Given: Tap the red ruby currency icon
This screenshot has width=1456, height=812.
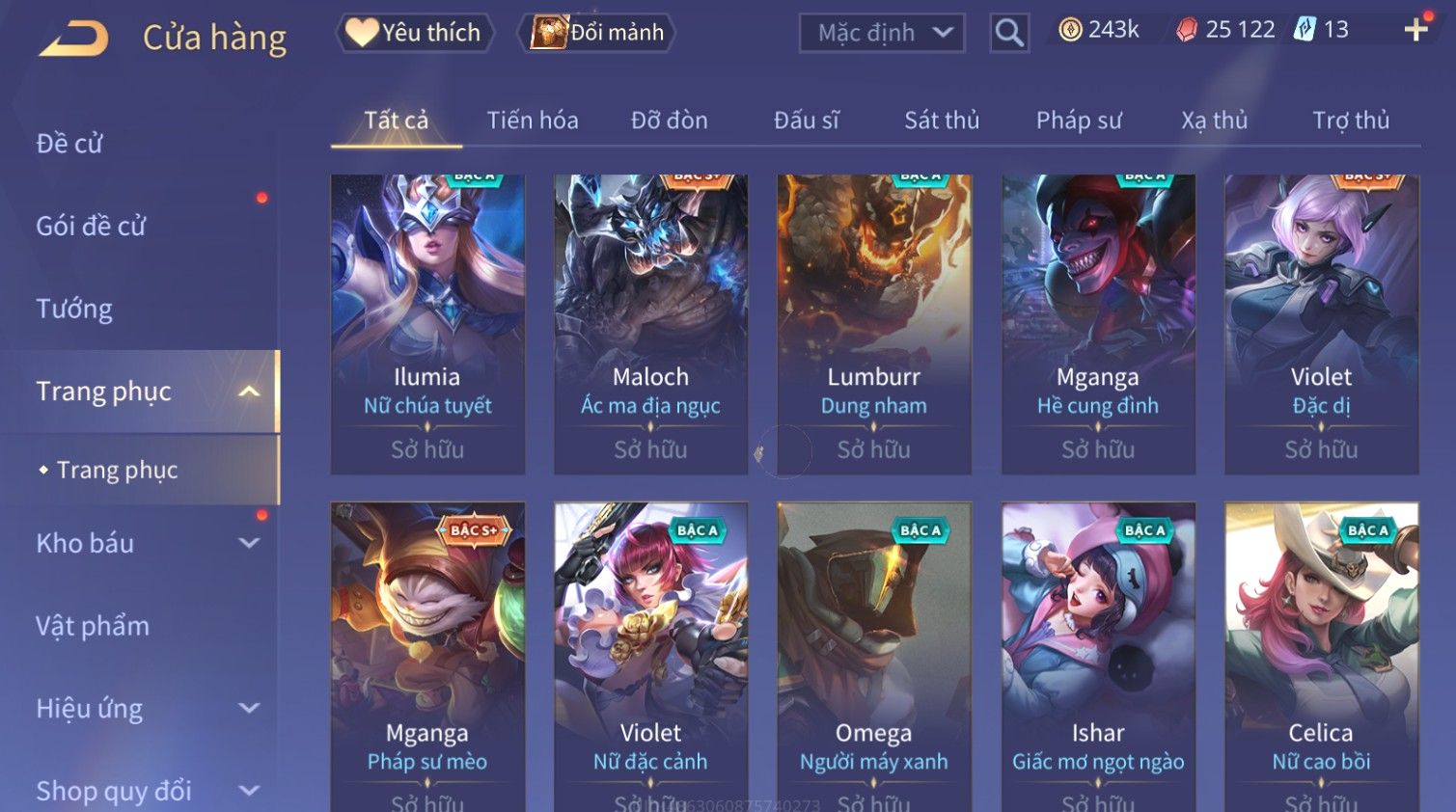Looking at the screenshot, I should click(x=1187, y=30).
